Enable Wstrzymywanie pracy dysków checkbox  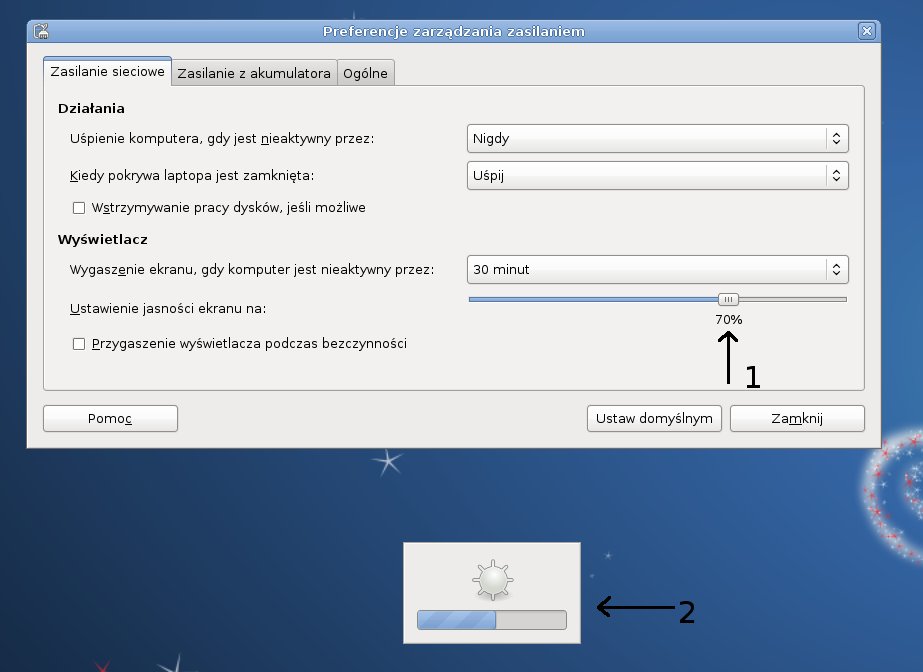(80, 208)
